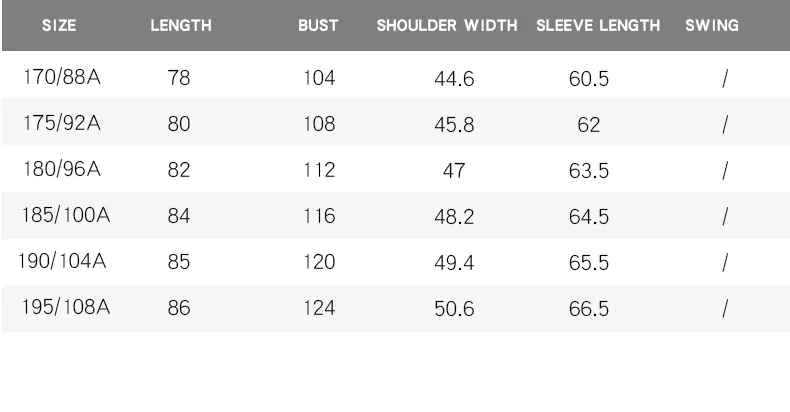Click sleeve length value 63.5

[x=588, y=171]
